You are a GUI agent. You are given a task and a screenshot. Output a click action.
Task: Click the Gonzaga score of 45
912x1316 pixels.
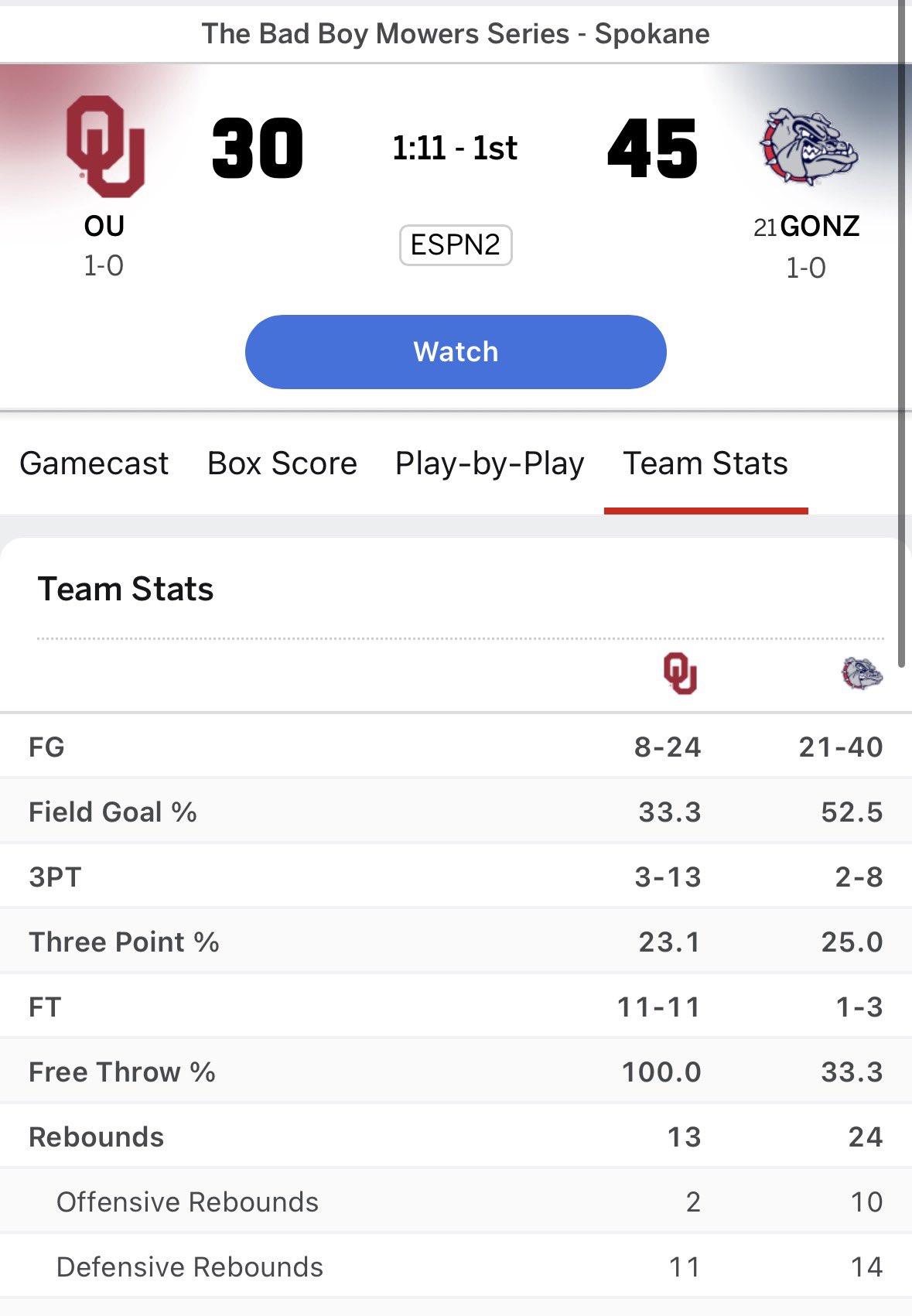pos(653,149)
